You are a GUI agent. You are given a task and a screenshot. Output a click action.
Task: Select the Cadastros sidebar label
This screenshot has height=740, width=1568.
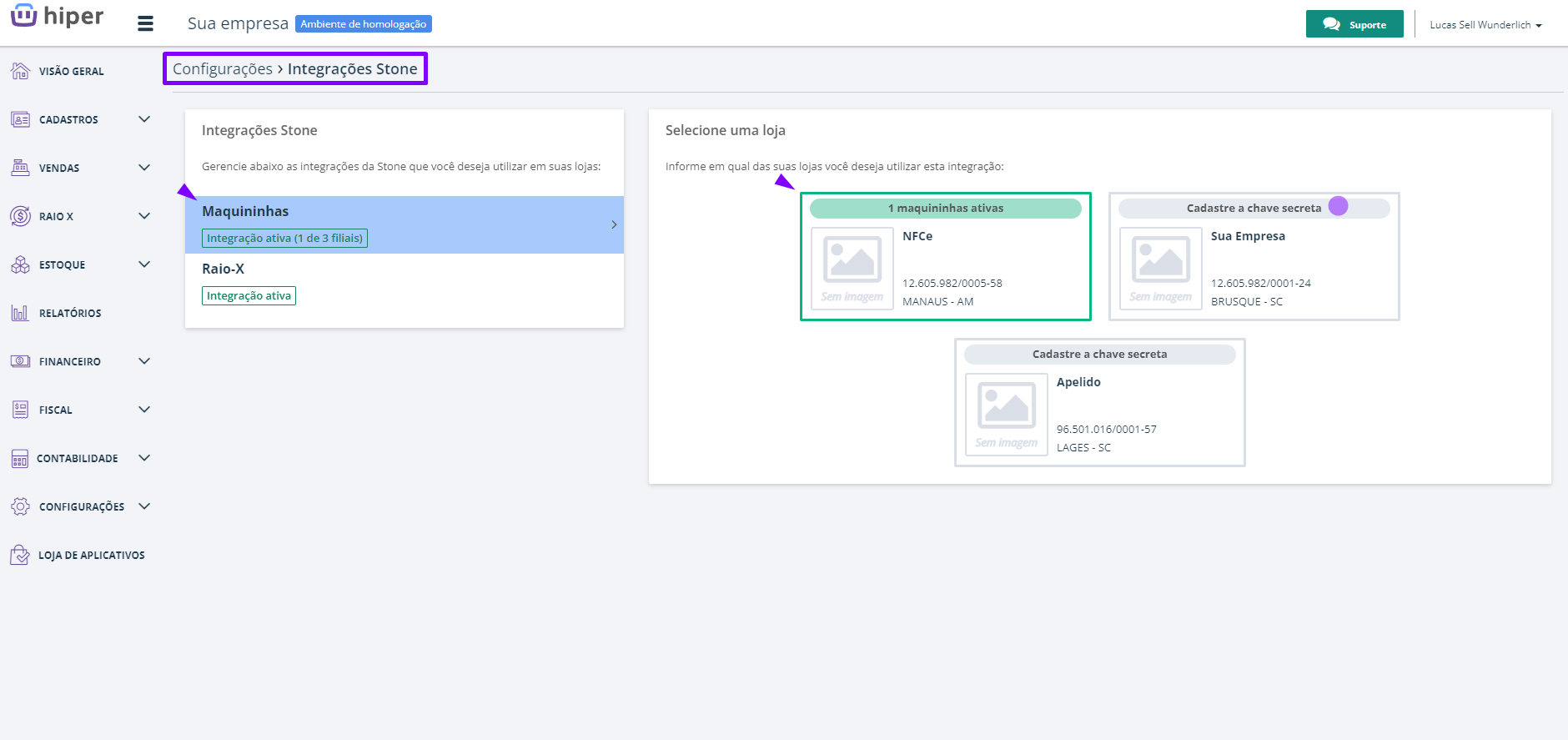click(68, 119)
